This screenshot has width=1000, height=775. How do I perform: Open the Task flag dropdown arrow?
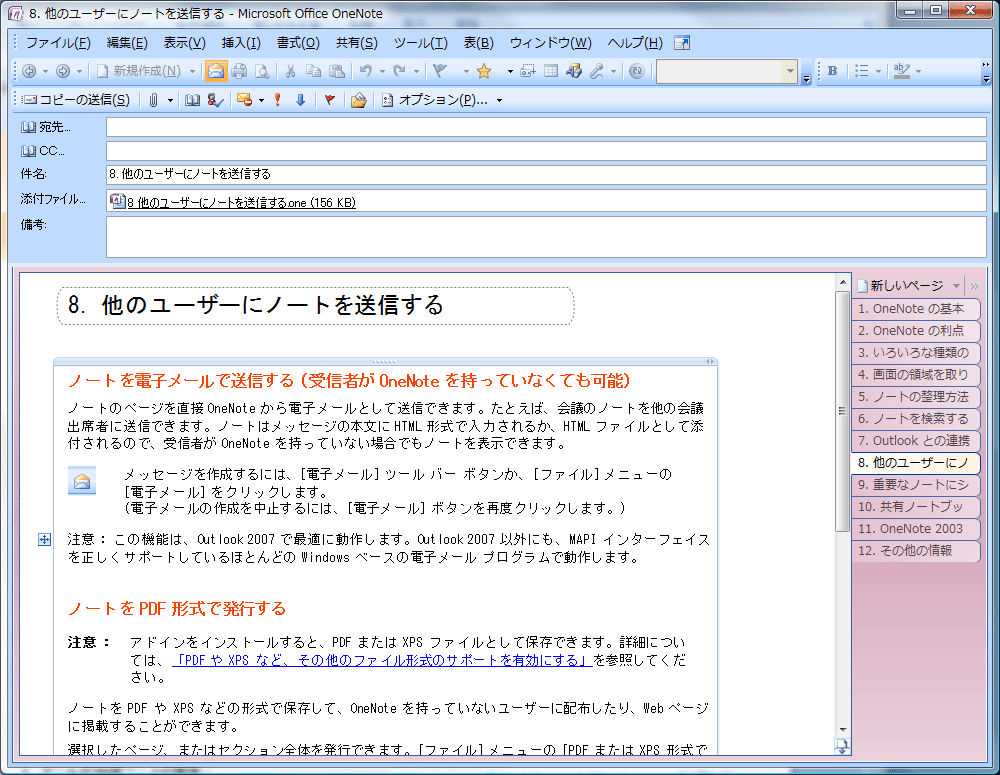tap(466, 71)
